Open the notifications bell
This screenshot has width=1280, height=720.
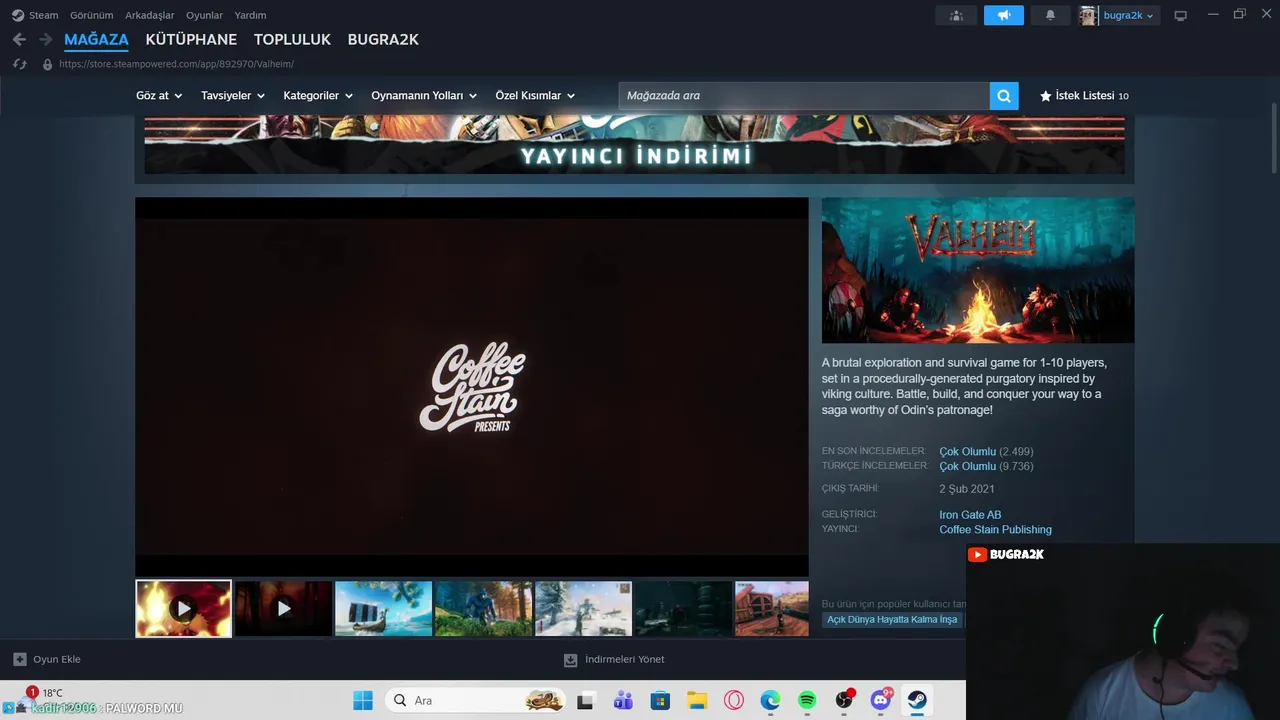coord(1050,15)
